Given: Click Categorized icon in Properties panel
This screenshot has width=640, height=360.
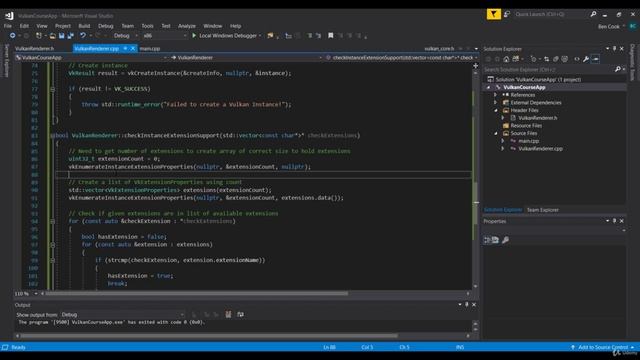Looking at the screenshot, I should [487, 240].
